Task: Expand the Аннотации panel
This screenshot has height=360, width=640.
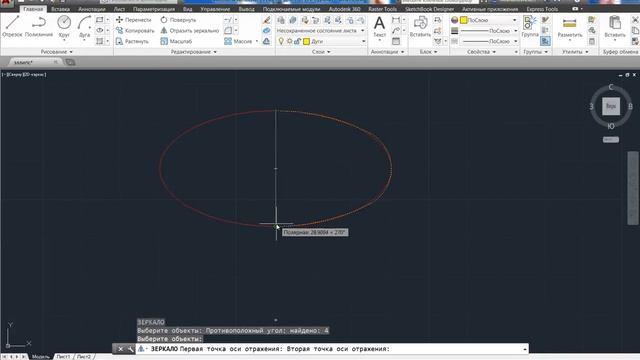Action: [387, 52]
